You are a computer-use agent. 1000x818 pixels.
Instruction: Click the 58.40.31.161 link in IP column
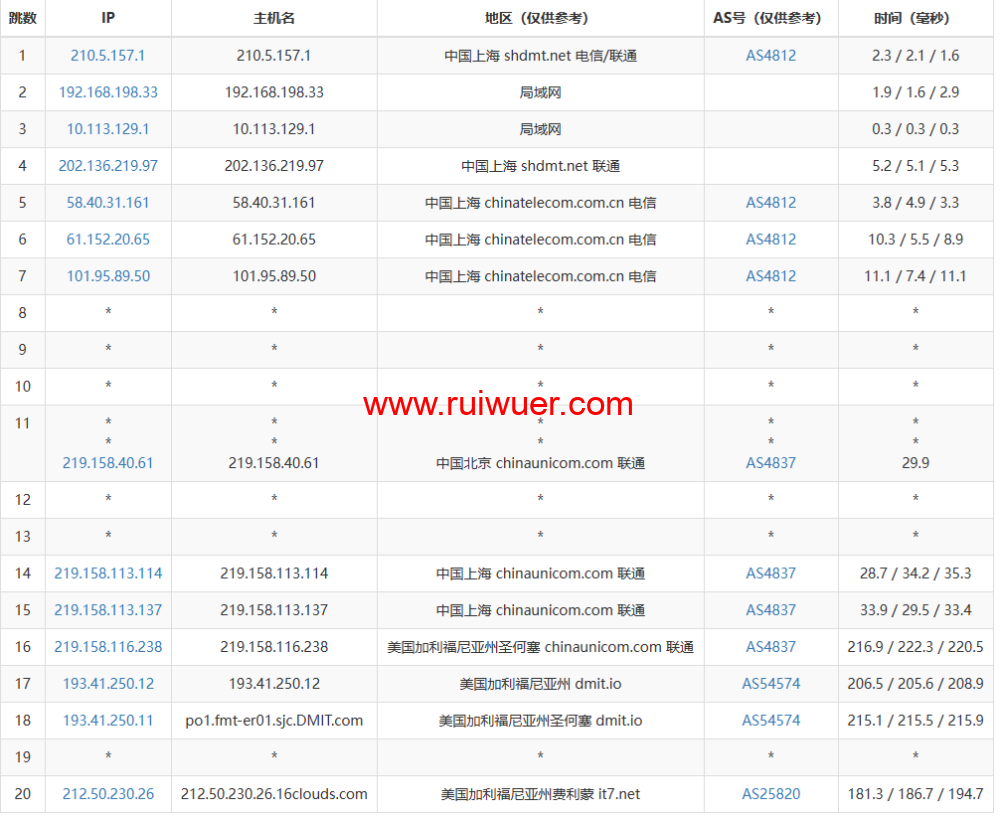108,203
